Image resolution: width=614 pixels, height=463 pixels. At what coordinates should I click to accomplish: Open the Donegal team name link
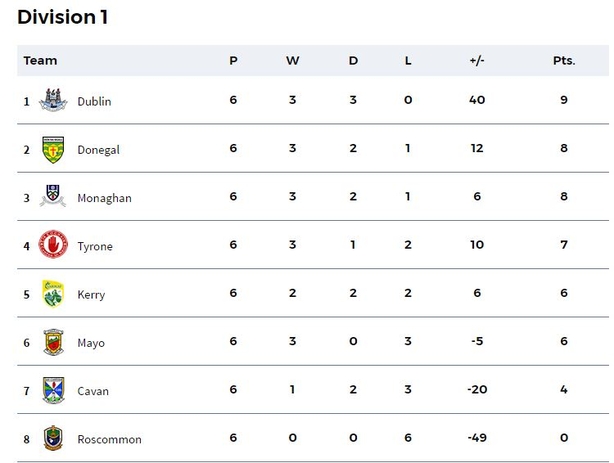pos(98,150)
